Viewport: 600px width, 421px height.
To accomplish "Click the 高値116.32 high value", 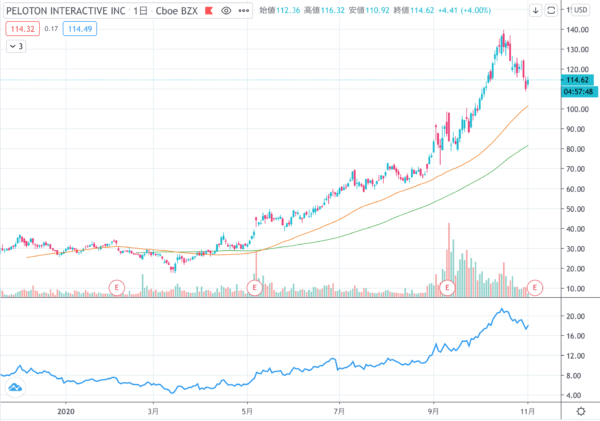I will click(x=324, y=10).
